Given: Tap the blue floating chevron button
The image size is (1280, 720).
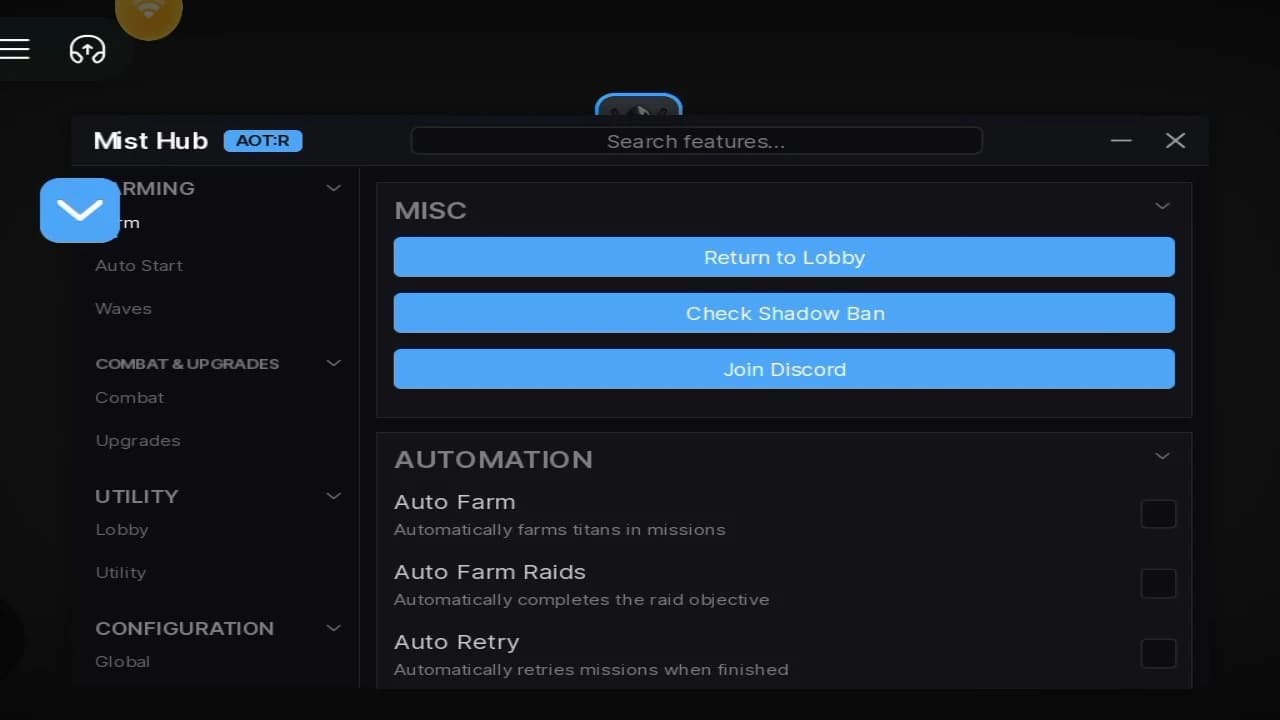Looking at the screenshot, I should click(x=80, y=210).
